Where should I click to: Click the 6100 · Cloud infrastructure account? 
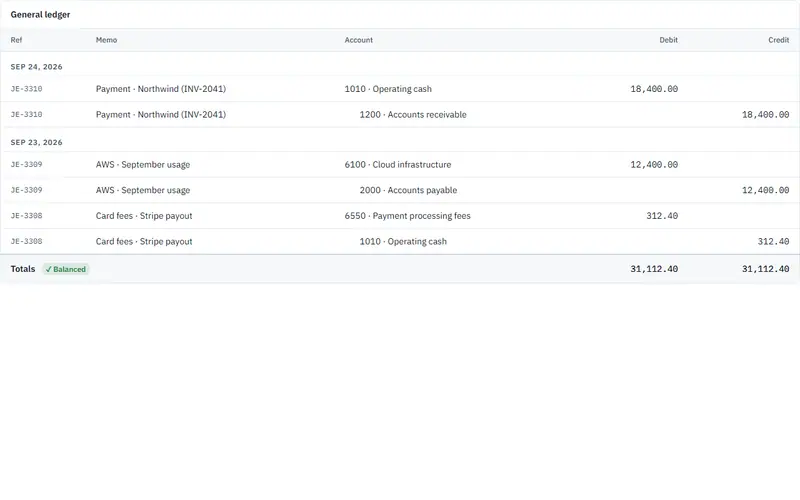pos(398,165)
